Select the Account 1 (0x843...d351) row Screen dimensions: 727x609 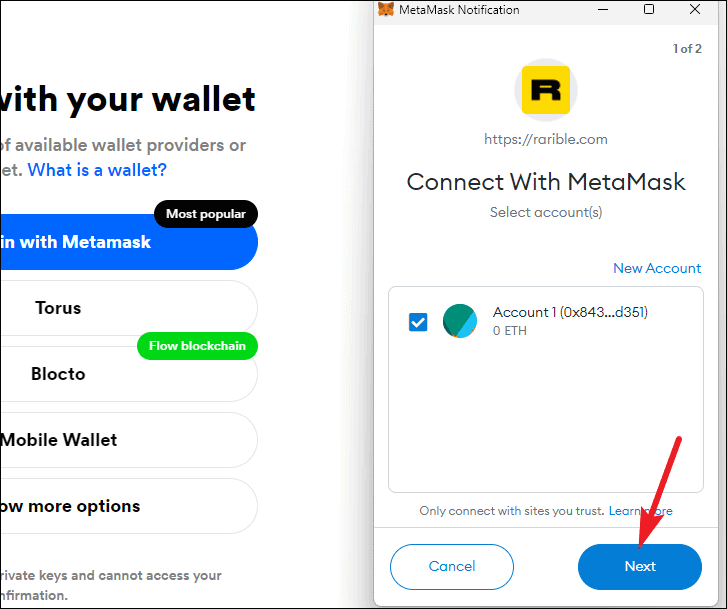pos(546,321)
